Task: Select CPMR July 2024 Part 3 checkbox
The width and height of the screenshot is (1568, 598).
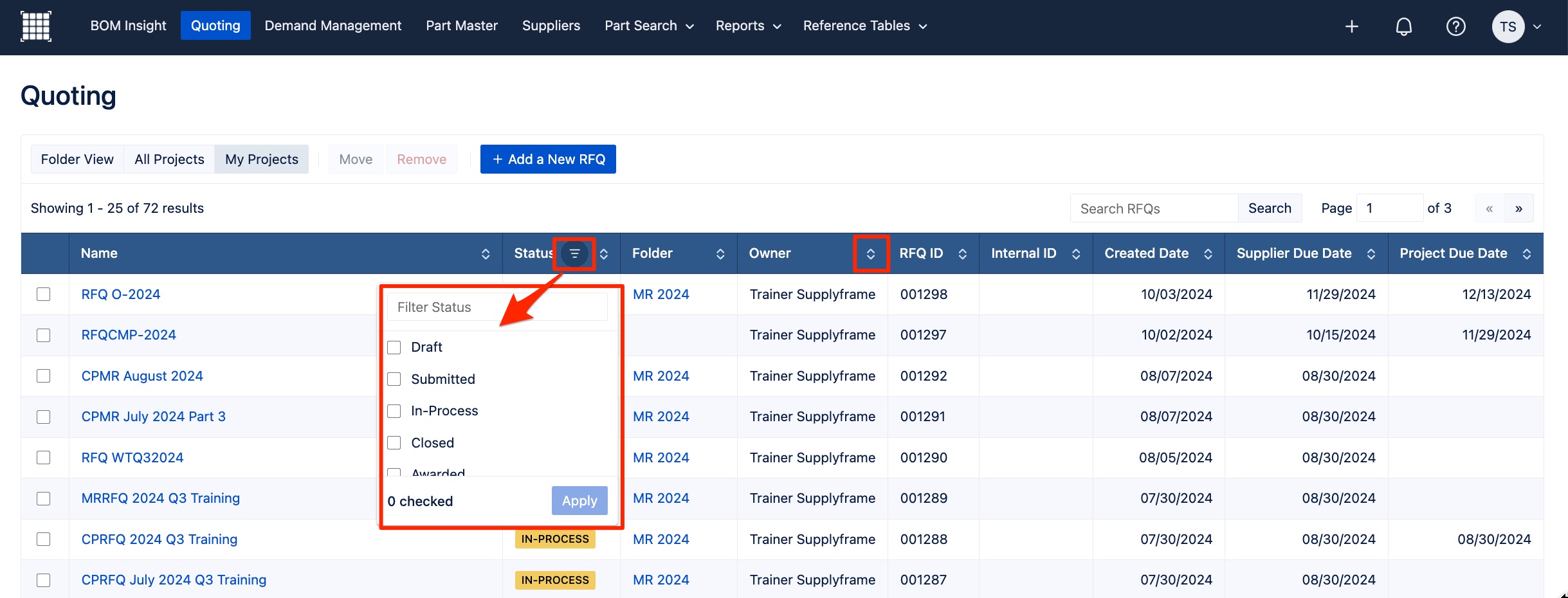Action: click(x=44, y=417)
